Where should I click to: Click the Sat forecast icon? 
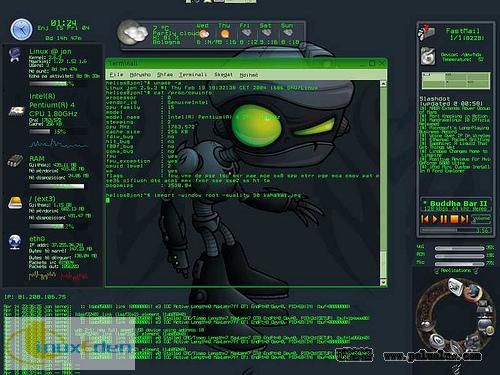coord(266,33)
